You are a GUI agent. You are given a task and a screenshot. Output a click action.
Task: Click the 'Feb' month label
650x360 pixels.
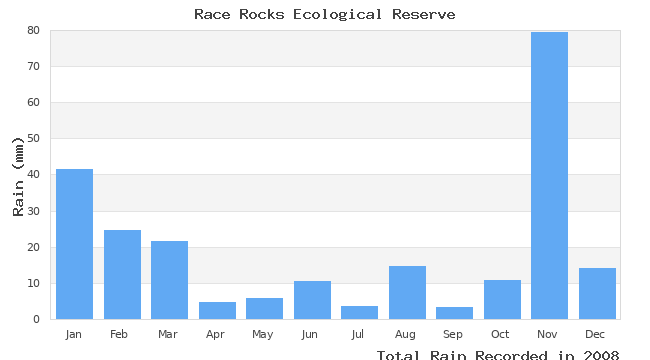(119, 334)
